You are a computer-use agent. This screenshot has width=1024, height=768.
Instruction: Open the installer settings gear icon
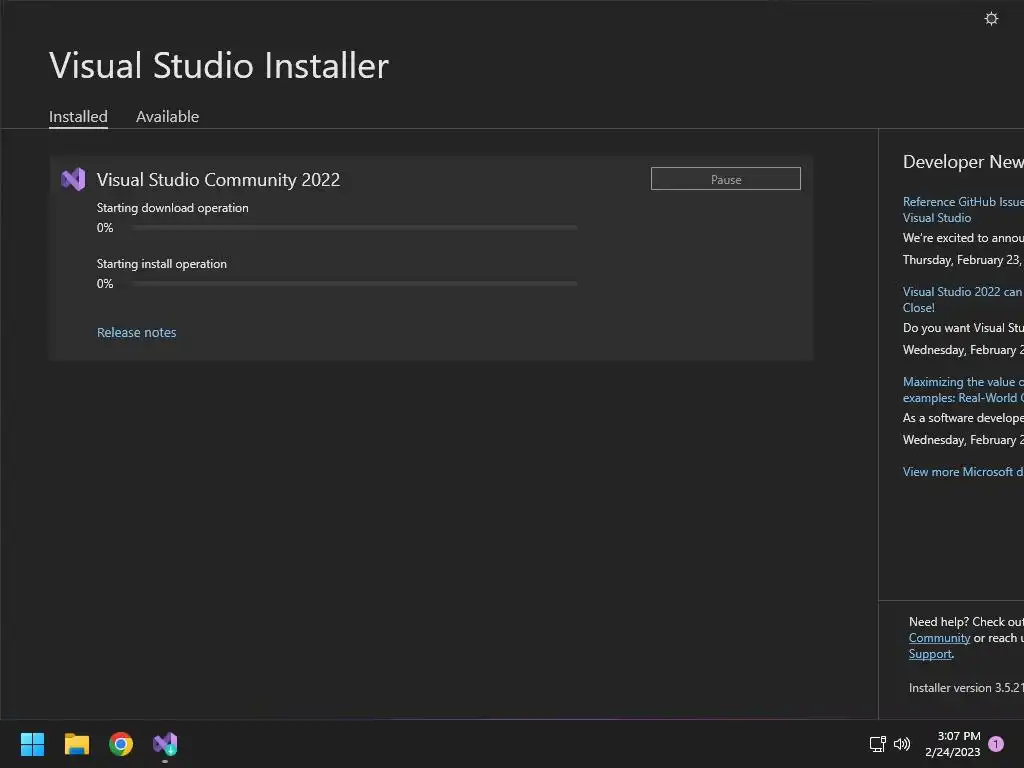click(x=991, y=18)
